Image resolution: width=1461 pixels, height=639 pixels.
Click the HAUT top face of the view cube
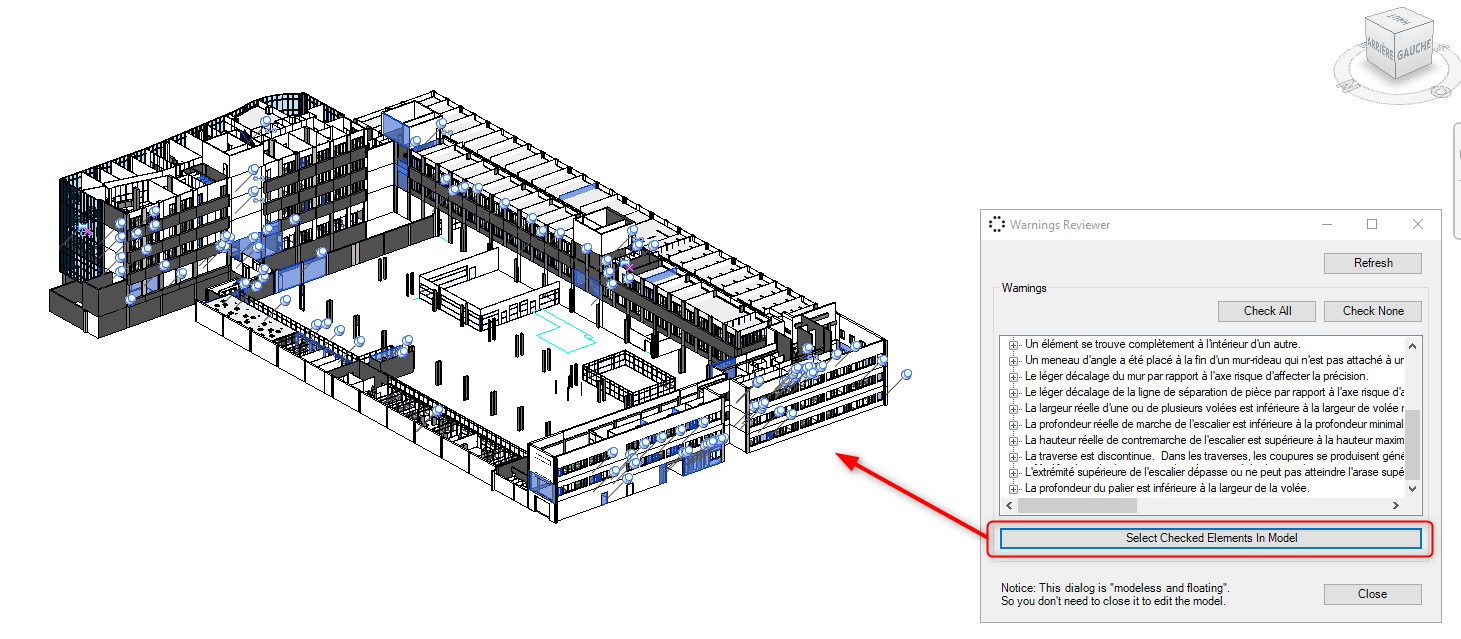(1400, 22)
